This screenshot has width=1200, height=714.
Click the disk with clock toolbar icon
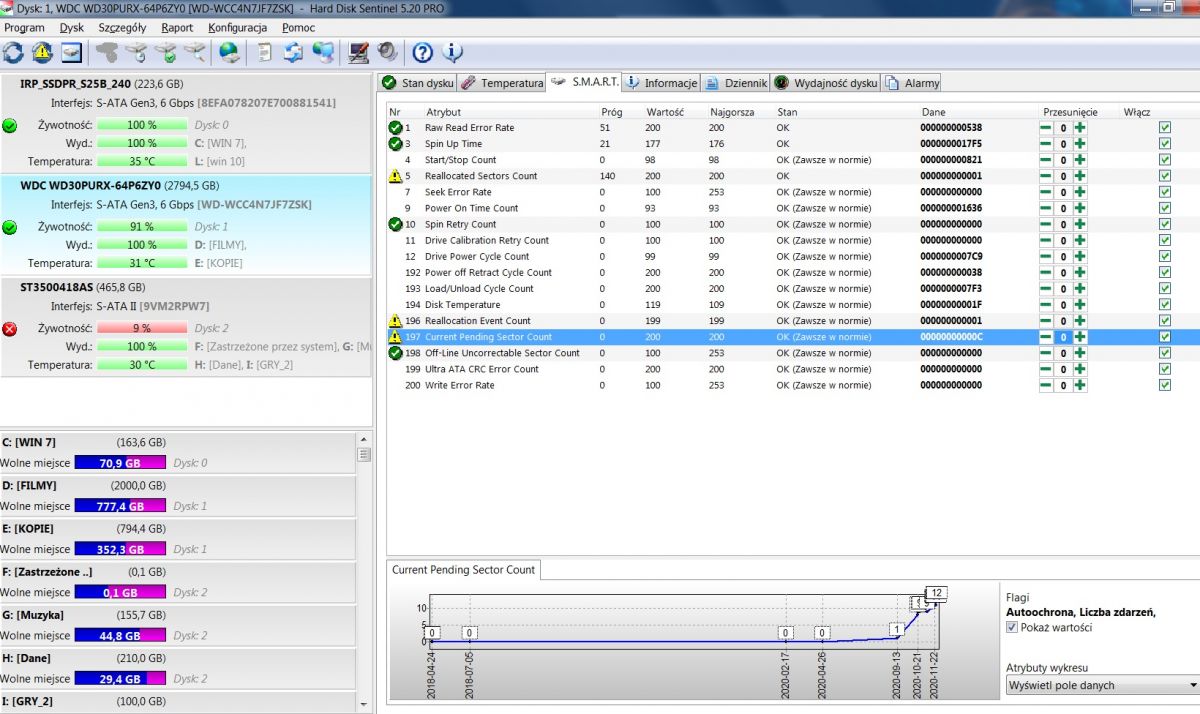pyautogui.click(x=137, y=52)
